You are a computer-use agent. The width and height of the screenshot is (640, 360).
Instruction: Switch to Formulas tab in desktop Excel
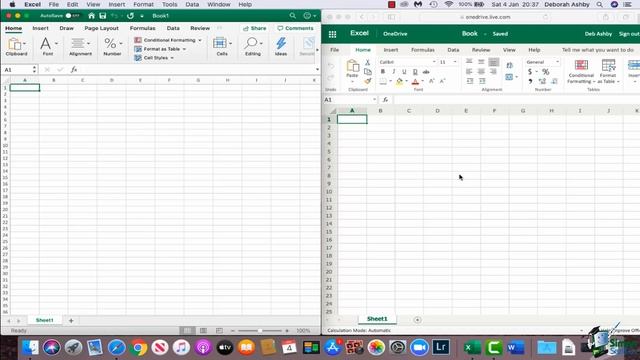(x=142, y=28)
